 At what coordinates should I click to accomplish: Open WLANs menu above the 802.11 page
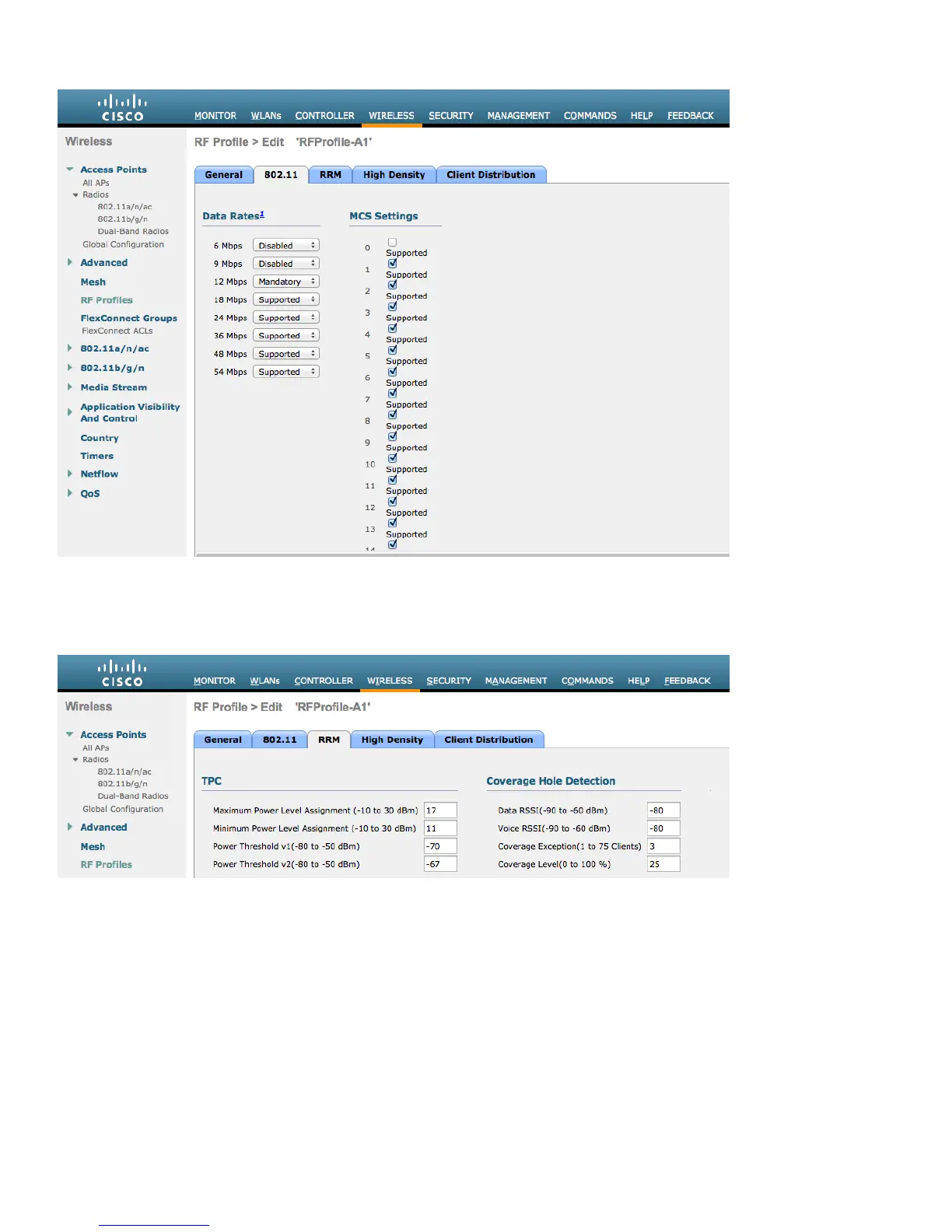pyautogui.click(x=266, y=116)
